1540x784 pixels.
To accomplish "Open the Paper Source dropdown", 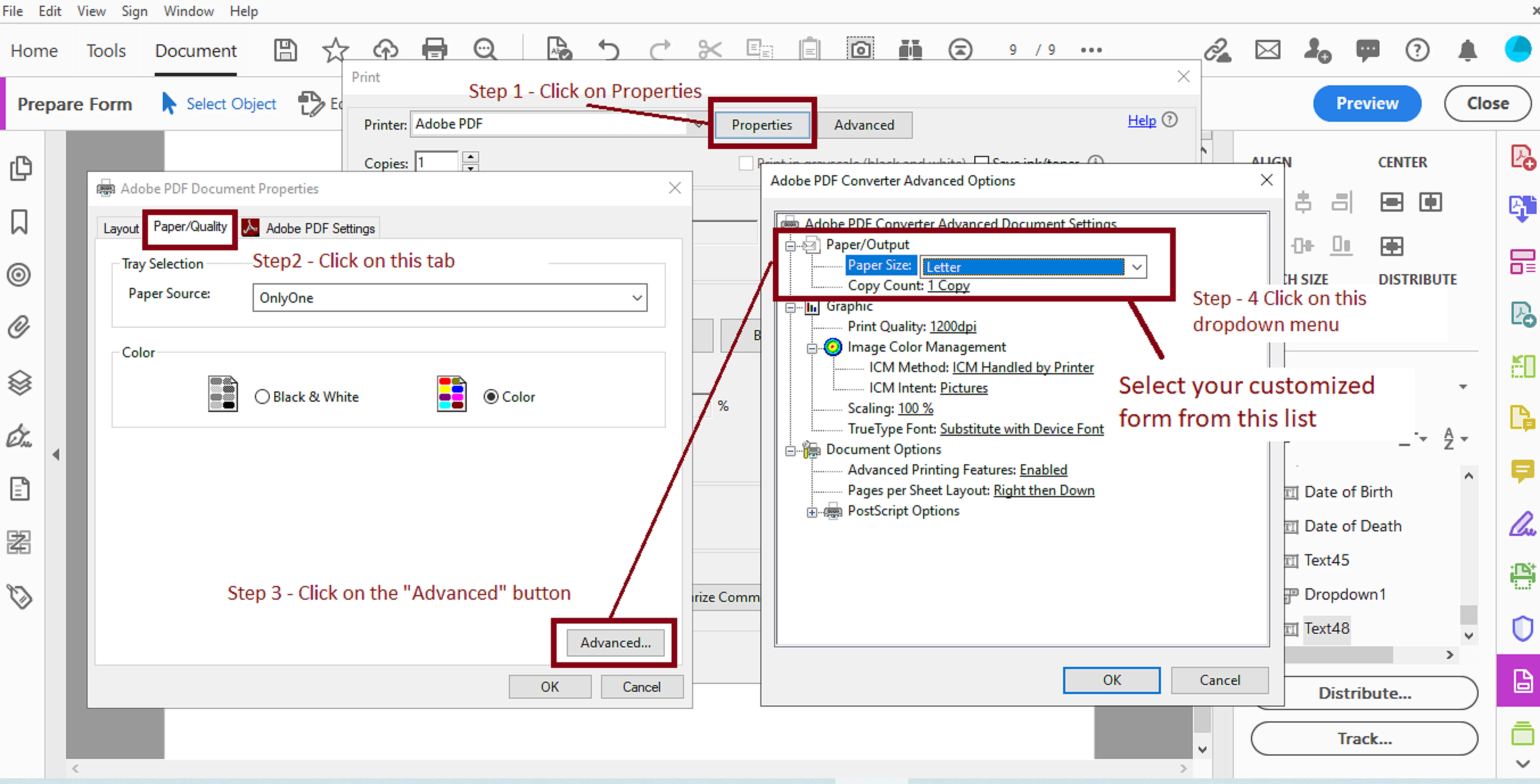I will point(450,298).
